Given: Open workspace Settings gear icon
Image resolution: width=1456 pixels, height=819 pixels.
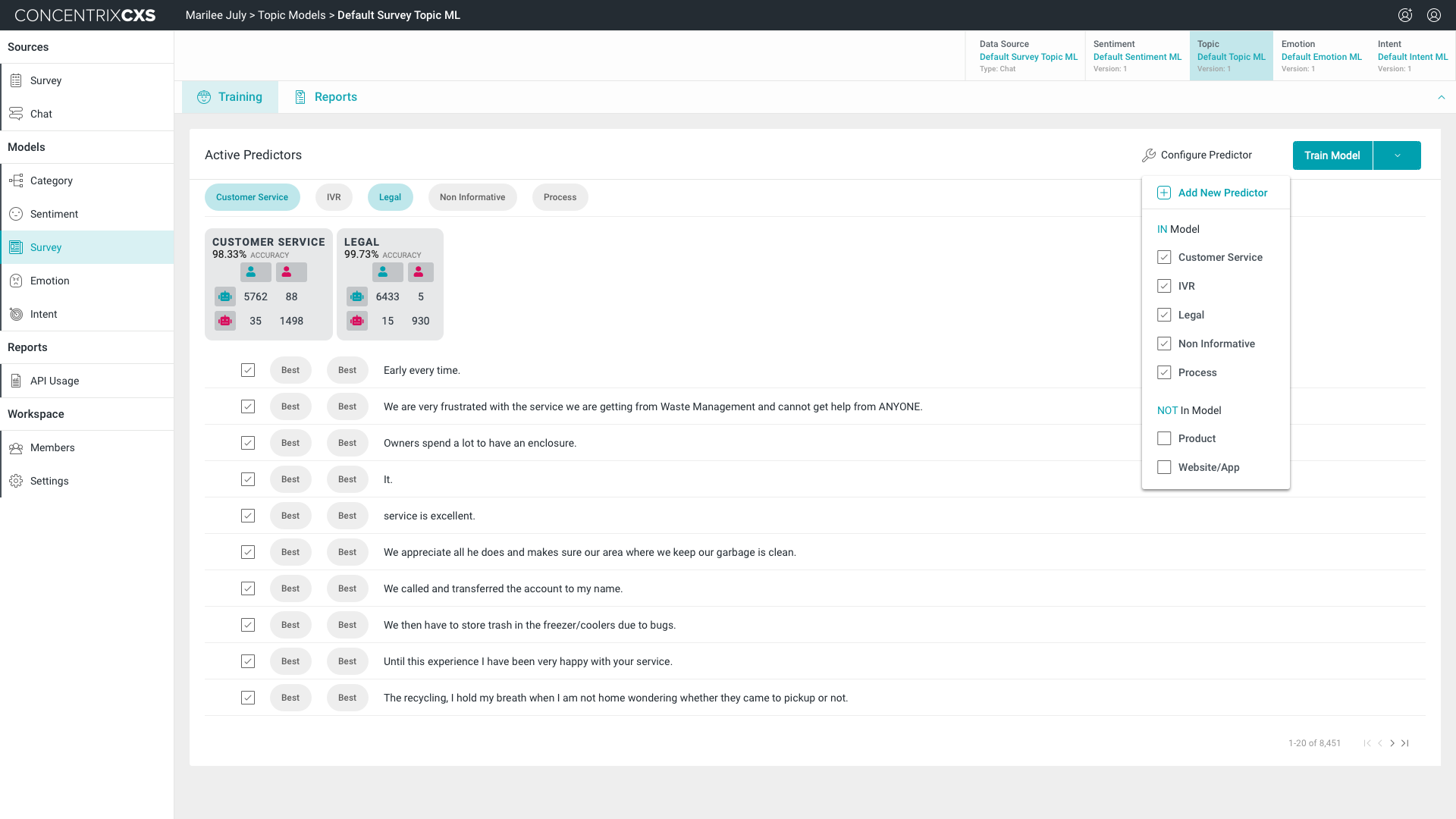Looking at the screenshot, I should tap(16, 481).
